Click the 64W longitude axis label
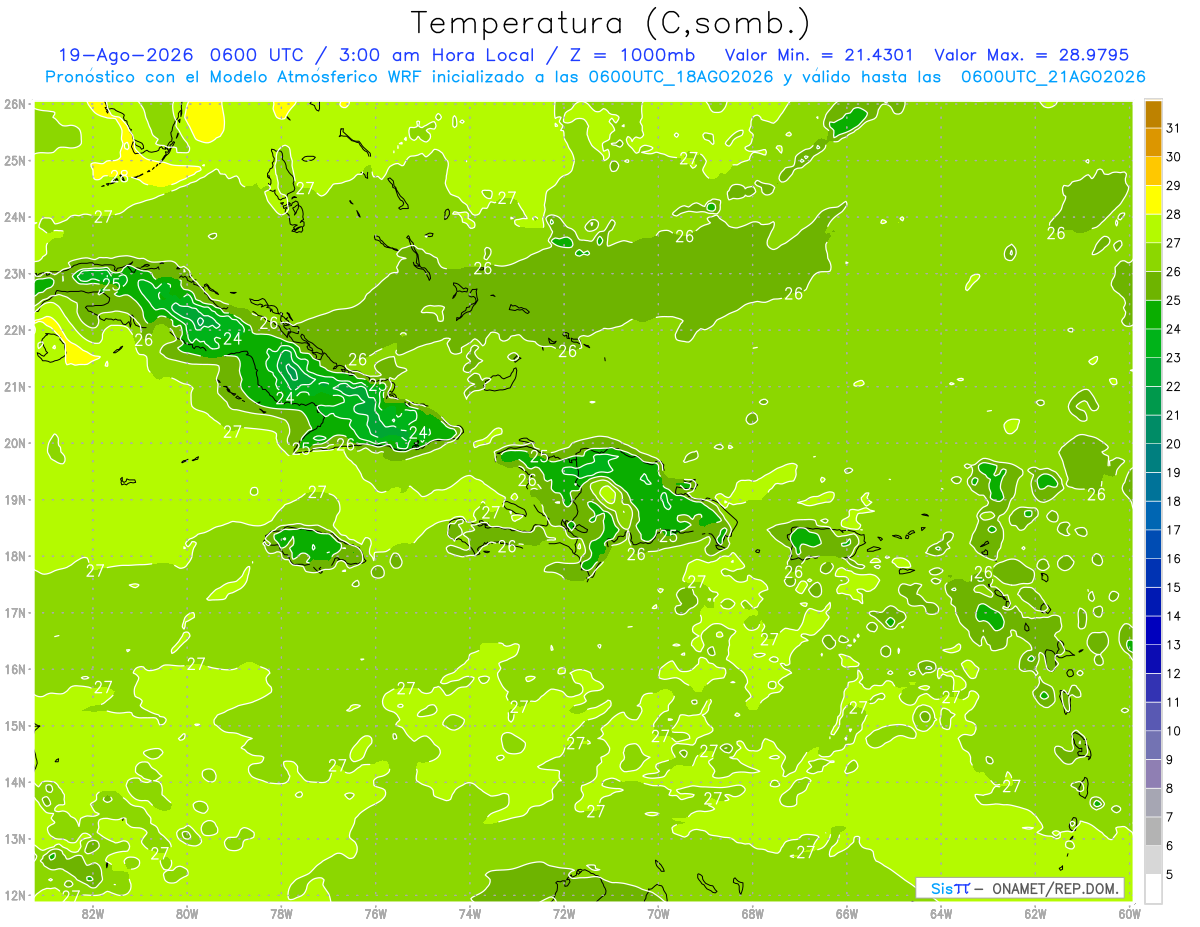Image resolution: width=1200 pixels, height=927 pixels. 941,913
